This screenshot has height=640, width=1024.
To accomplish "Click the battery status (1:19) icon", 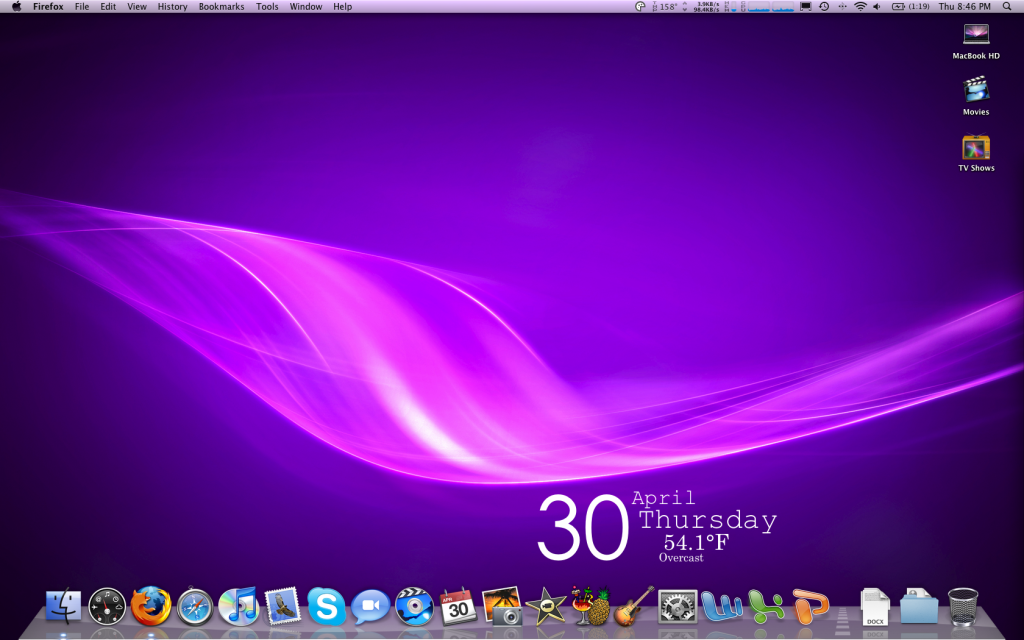I will (910, 7).
